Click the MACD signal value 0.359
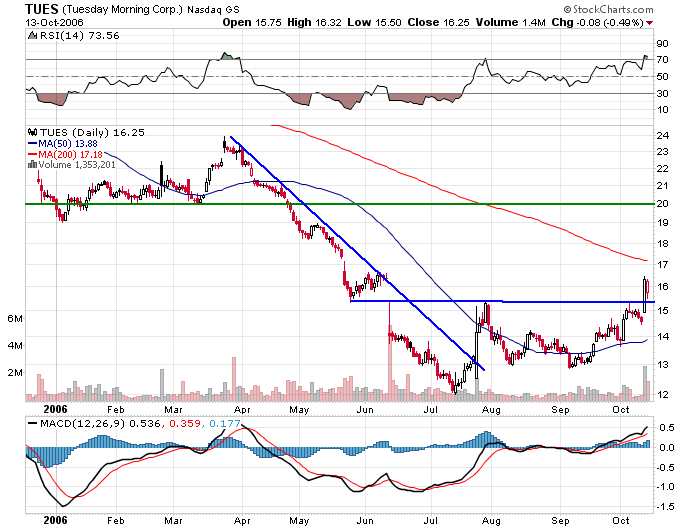This screenshot has height=528, width=683. tap(185, 423)
